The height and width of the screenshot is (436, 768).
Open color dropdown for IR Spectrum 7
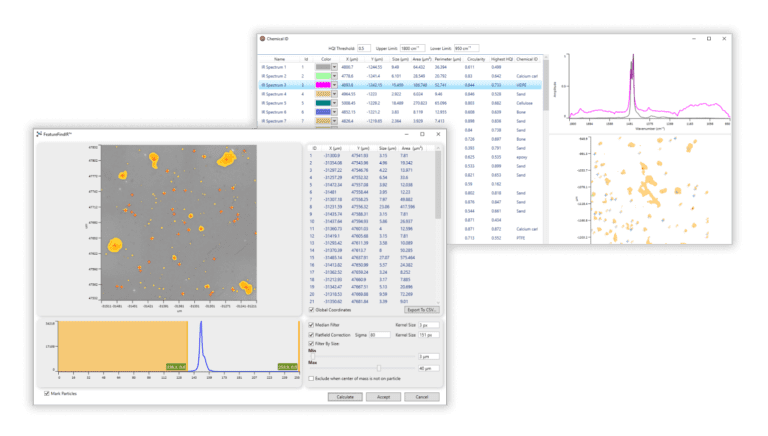(x=335, y=121)
